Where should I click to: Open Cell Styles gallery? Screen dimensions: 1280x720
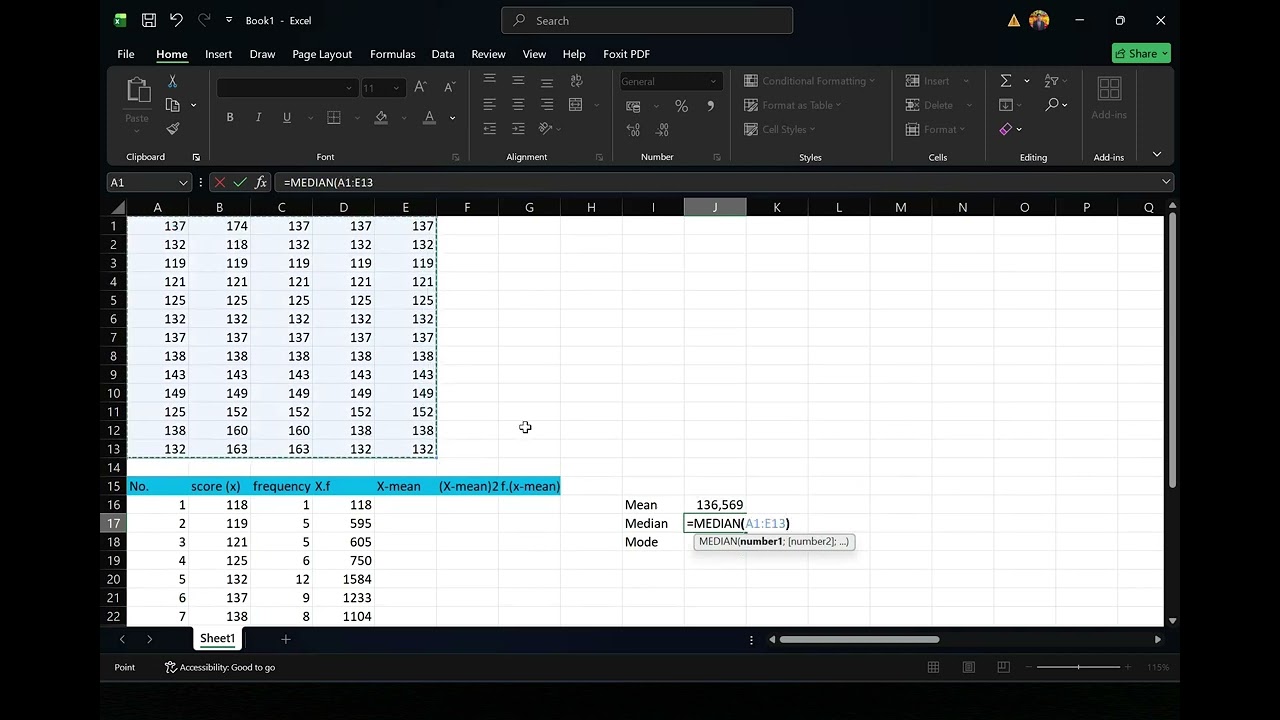click(x=780, y=129)
